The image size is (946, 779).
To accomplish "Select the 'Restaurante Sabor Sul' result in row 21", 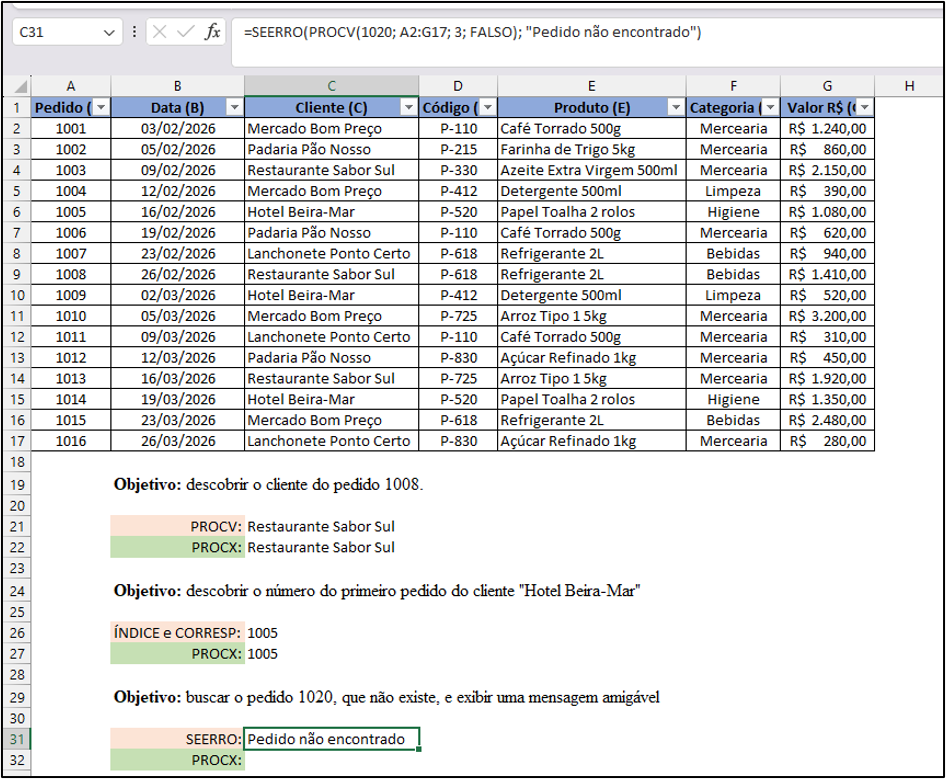I will 331,527.
